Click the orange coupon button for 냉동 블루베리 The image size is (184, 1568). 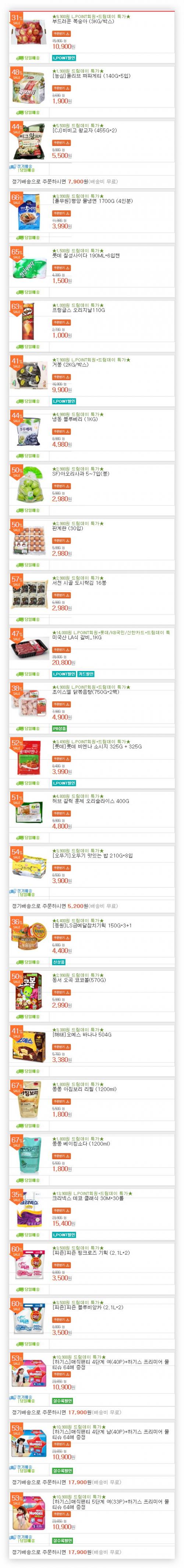61,431
